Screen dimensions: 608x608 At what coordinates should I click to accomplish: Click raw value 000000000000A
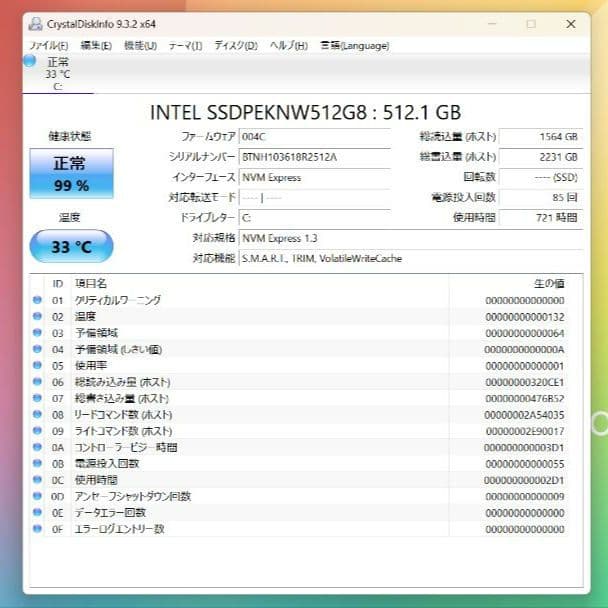click(524, 350)
